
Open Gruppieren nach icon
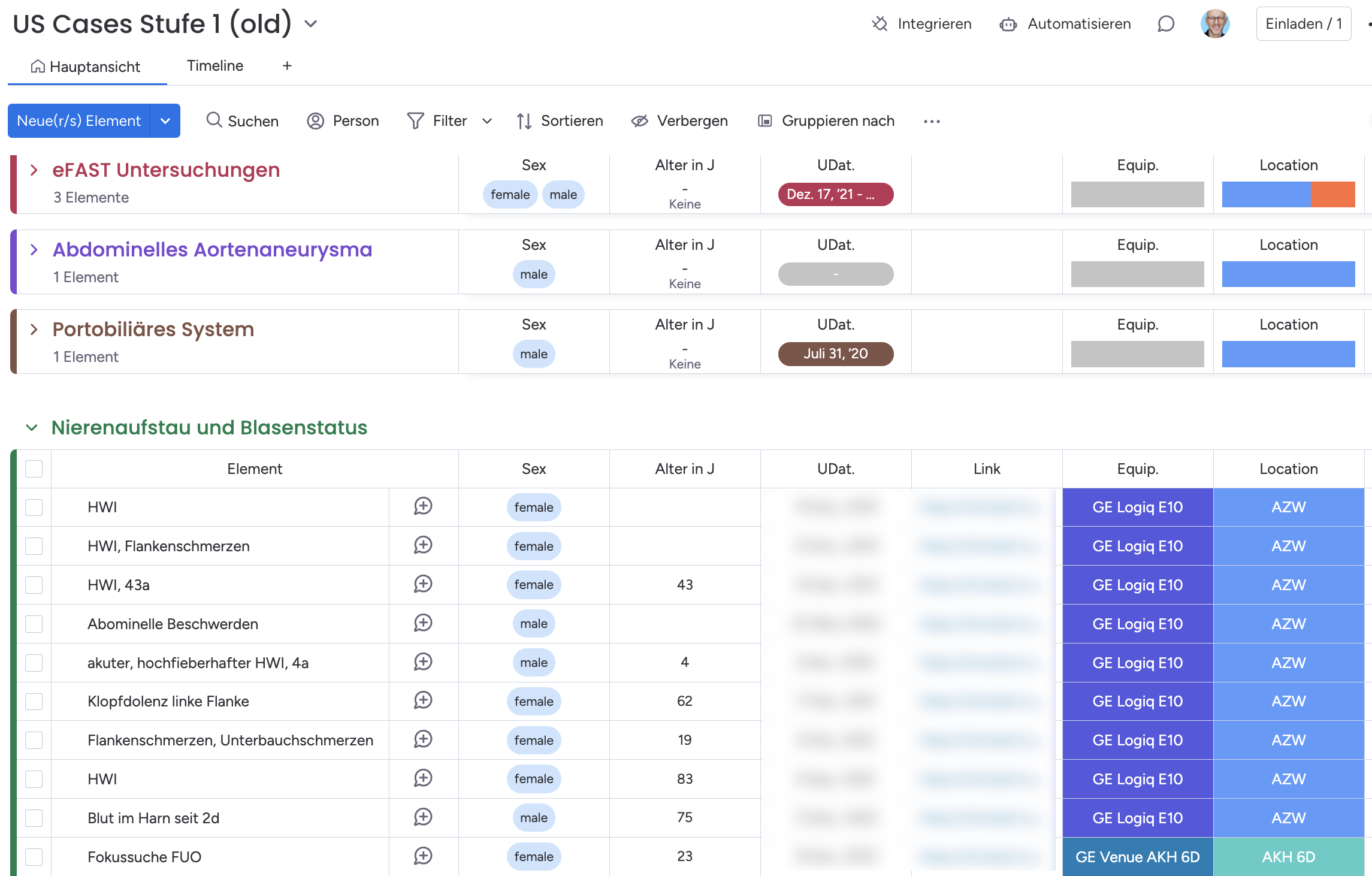[764, 121]
